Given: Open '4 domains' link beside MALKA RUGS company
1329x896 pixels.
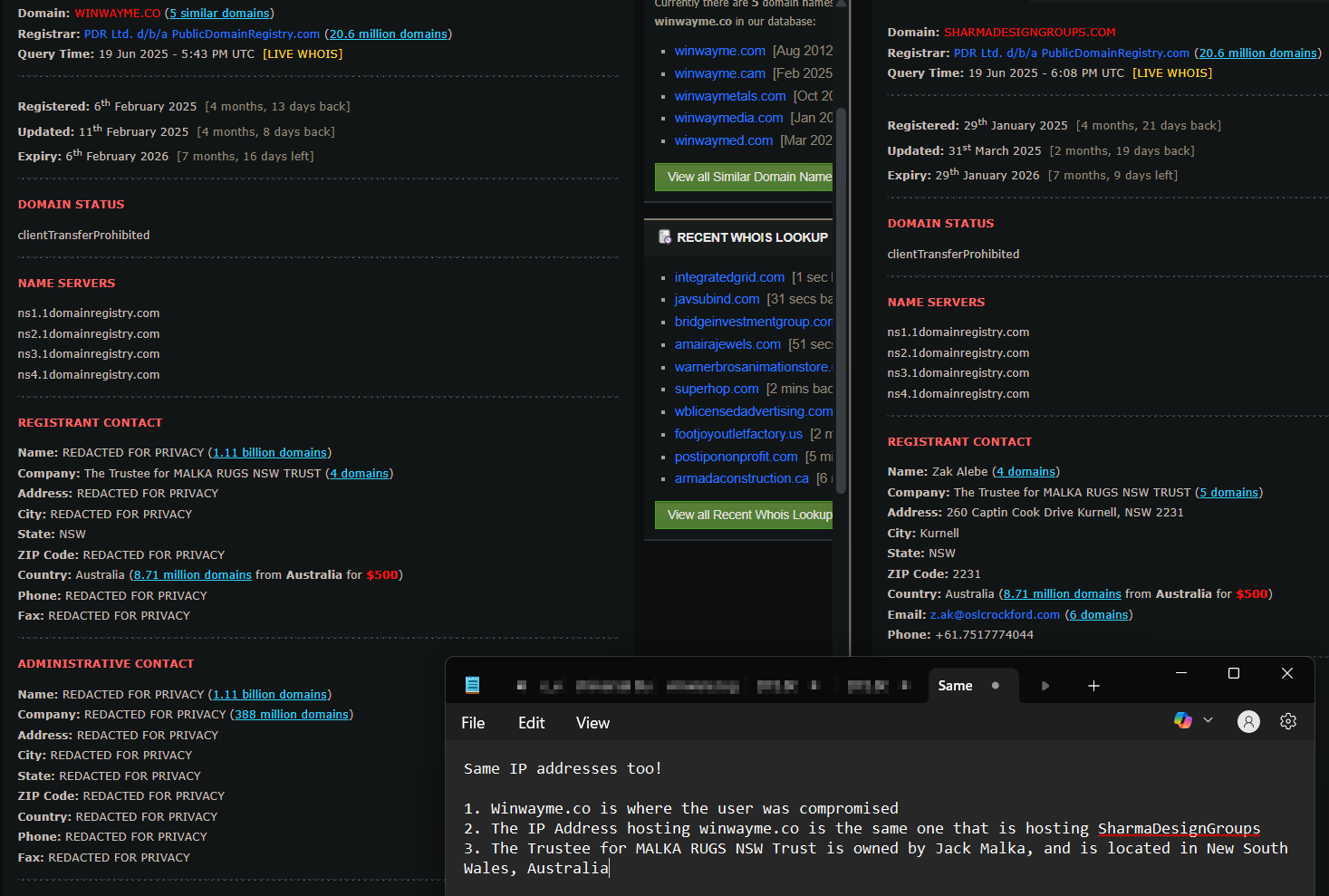Looking at the screenshot, I should 359,474.
